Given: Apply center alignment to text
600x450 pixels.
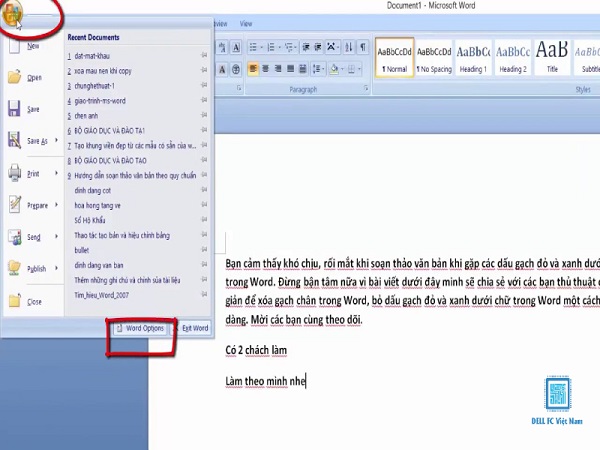Looking at the screenshot, I should pos(266,69).
